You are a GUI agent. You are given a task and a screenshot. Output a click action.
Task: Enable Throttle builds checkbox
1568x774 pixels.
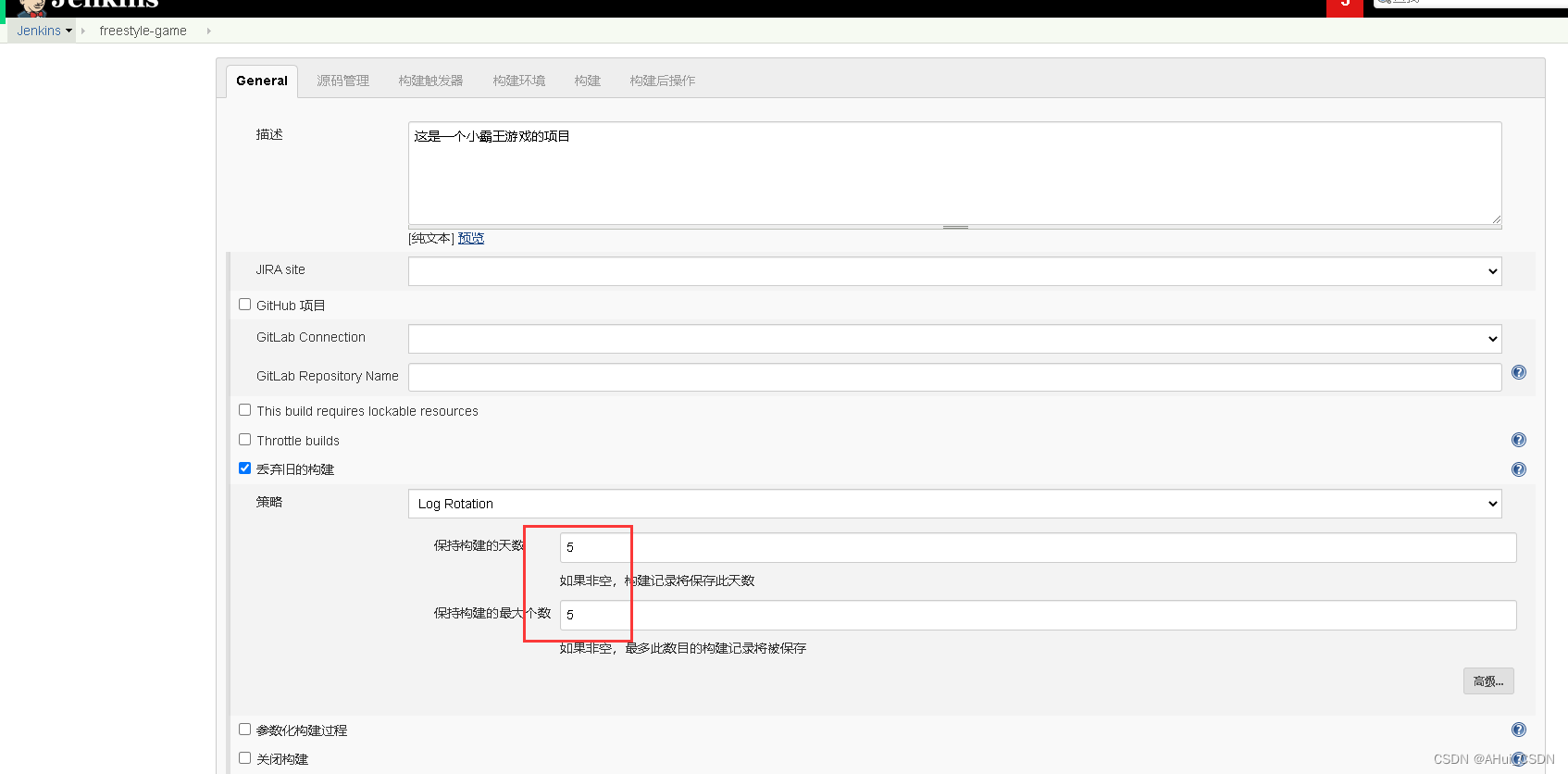coord(245,440)
